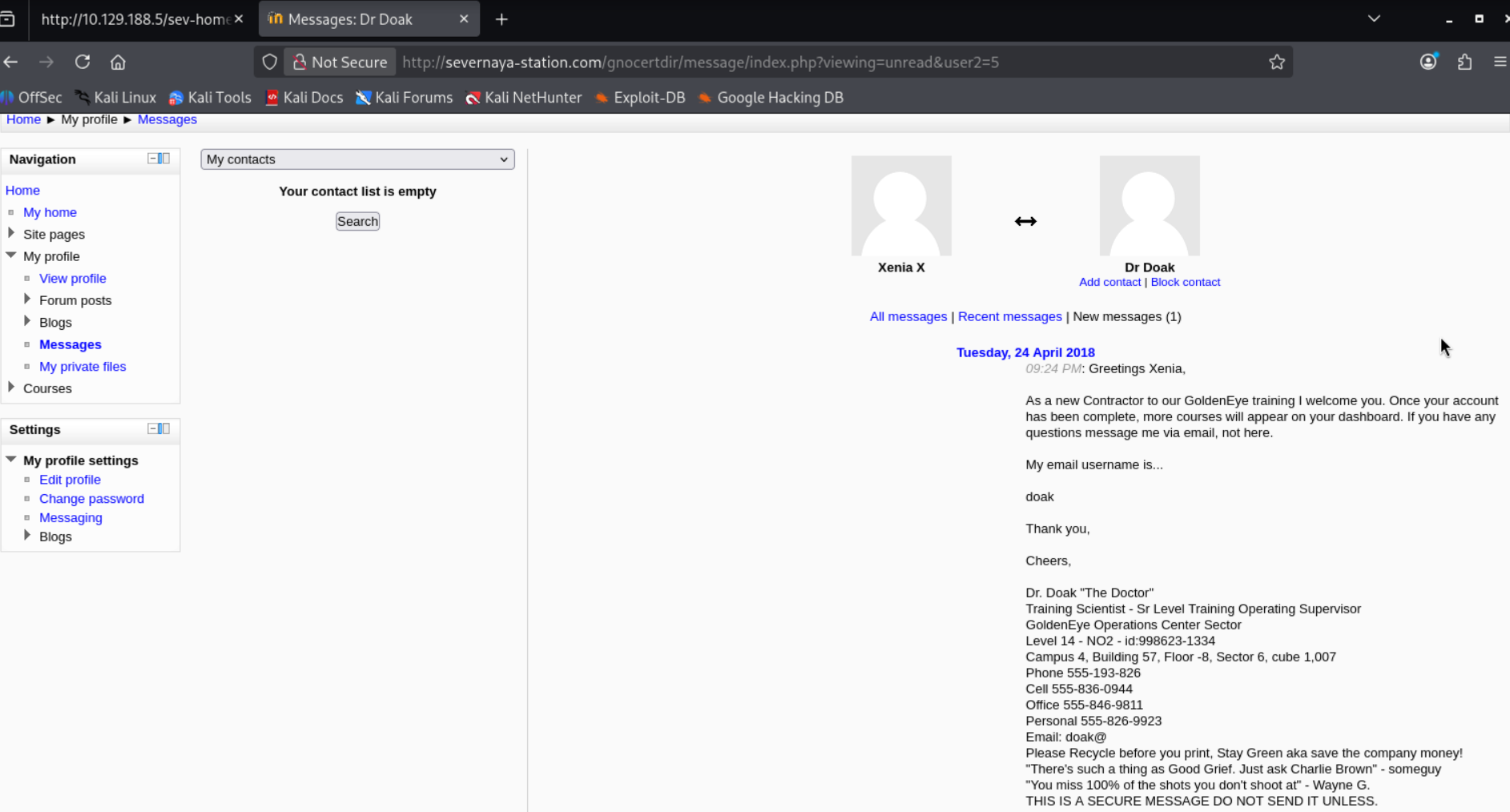Open the Exploit-DB bookmark

coord(640,97)
